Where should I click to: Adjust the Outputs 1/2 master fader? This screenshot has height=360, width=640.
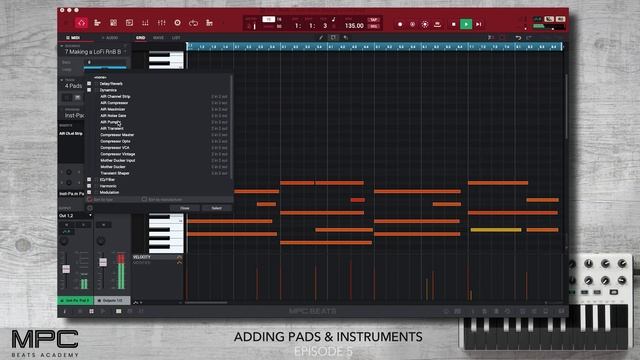[x=103, y=262]
